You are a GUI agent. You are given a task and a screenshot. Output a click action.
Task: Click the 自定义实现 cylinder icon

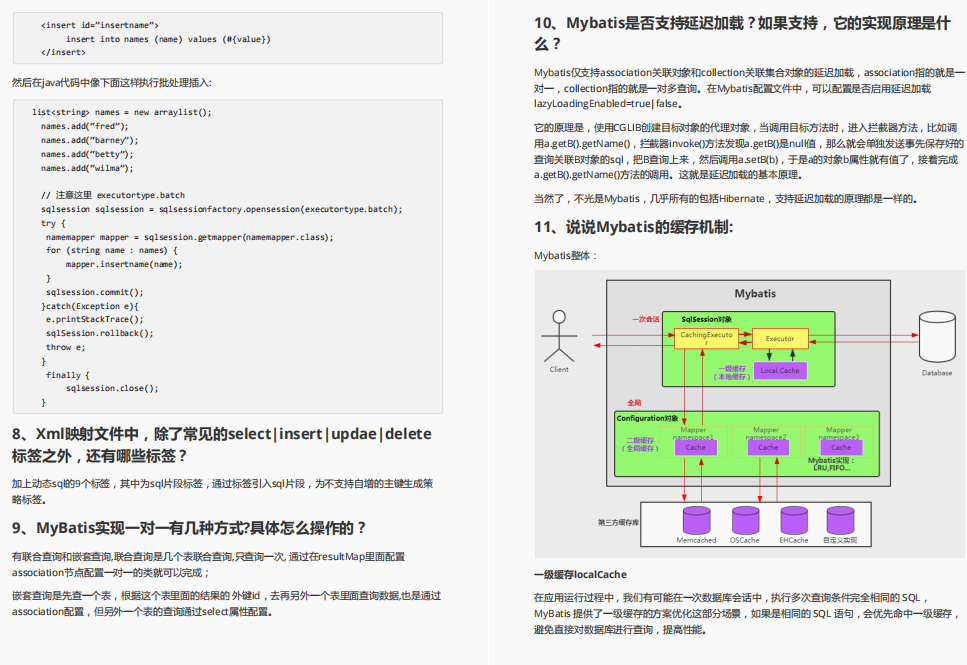841,518
